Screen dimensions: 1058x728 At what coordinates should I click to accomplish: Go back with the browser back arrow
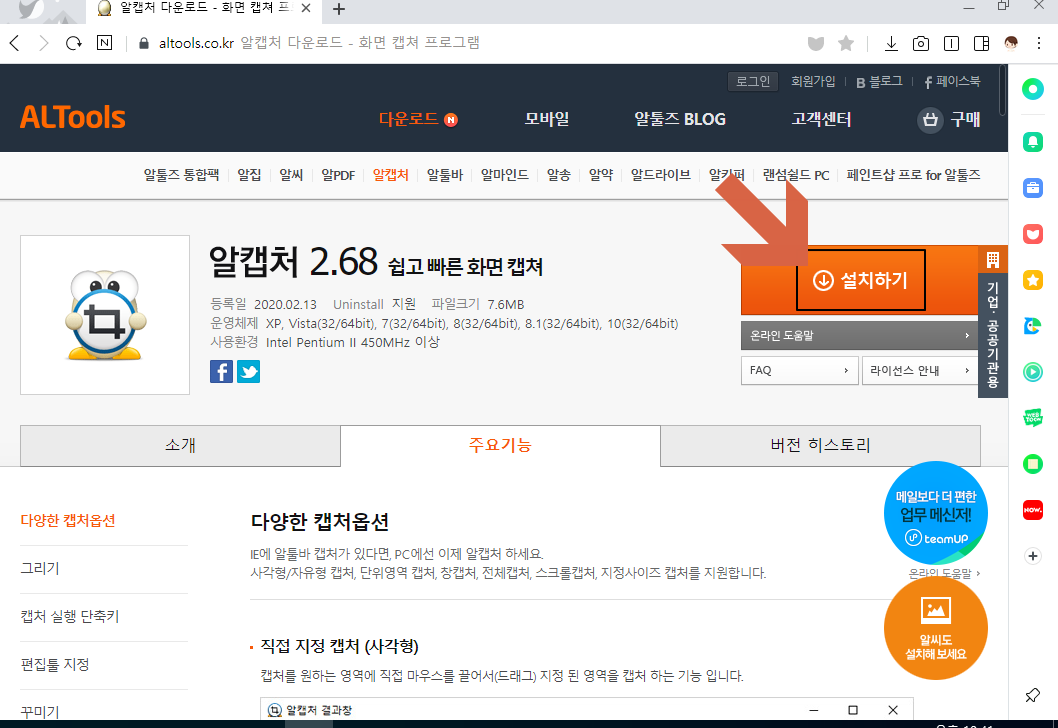[x=15, y=43]
